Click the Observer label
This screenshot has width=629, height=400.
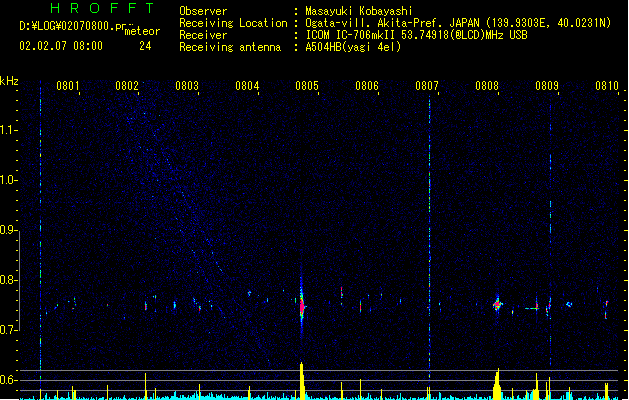[x=203, y=11]
